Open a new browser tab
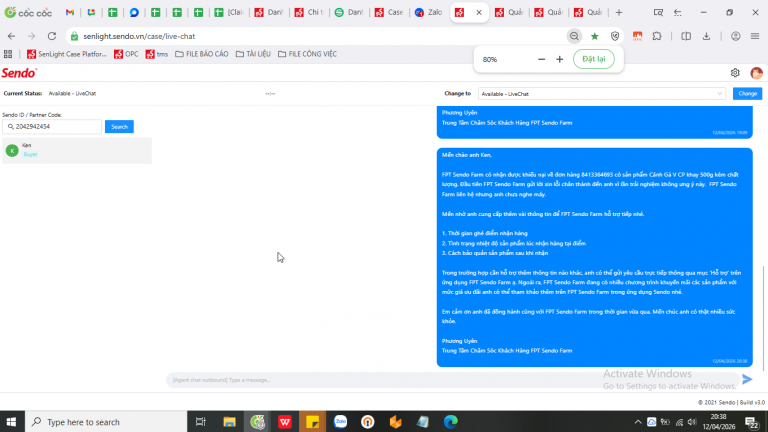 [x=619, y=13]
